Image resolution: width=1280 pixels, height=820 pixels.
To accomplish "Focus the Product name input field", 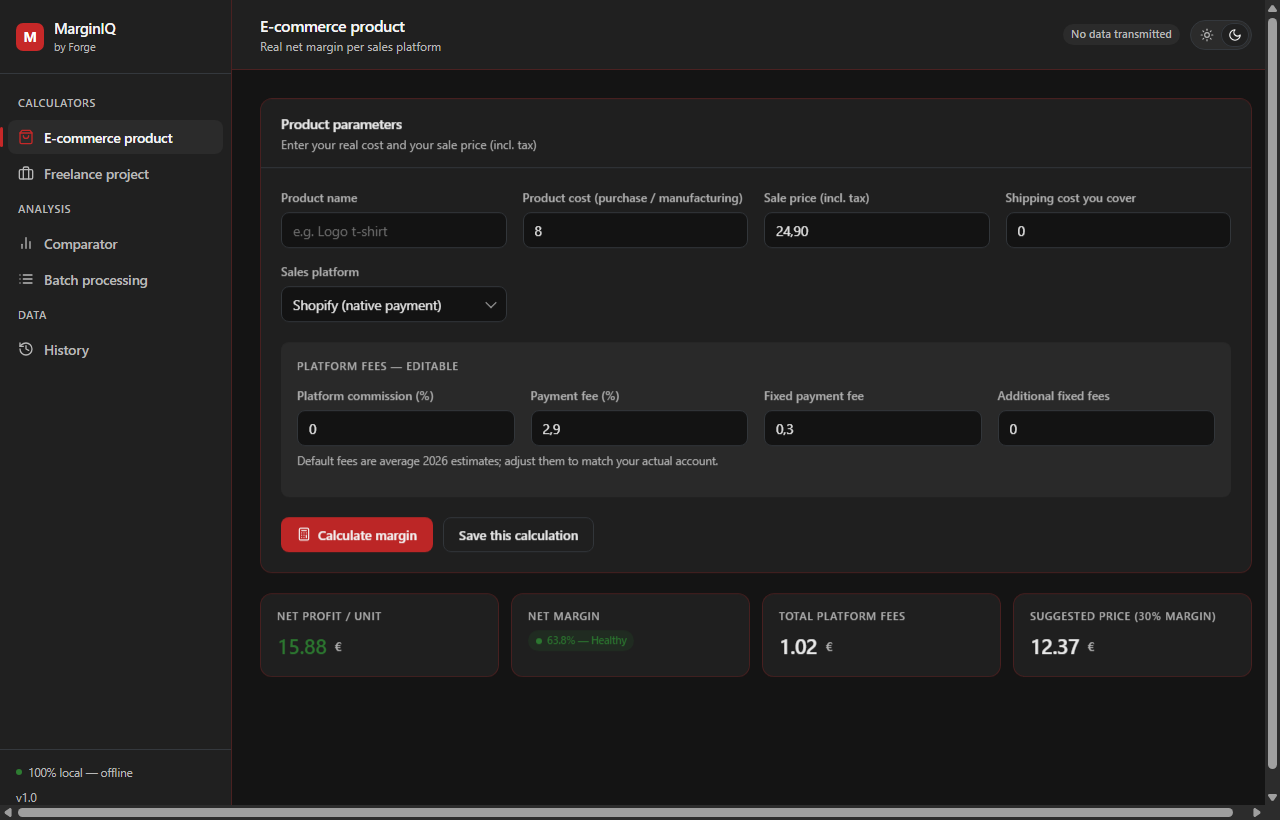I will (394, 230).
